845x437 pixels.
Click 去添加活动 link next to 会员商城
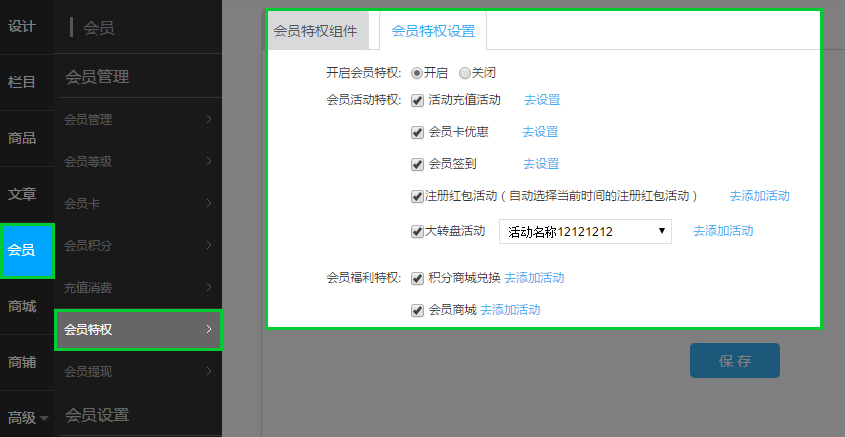click(x=510, y=311)
